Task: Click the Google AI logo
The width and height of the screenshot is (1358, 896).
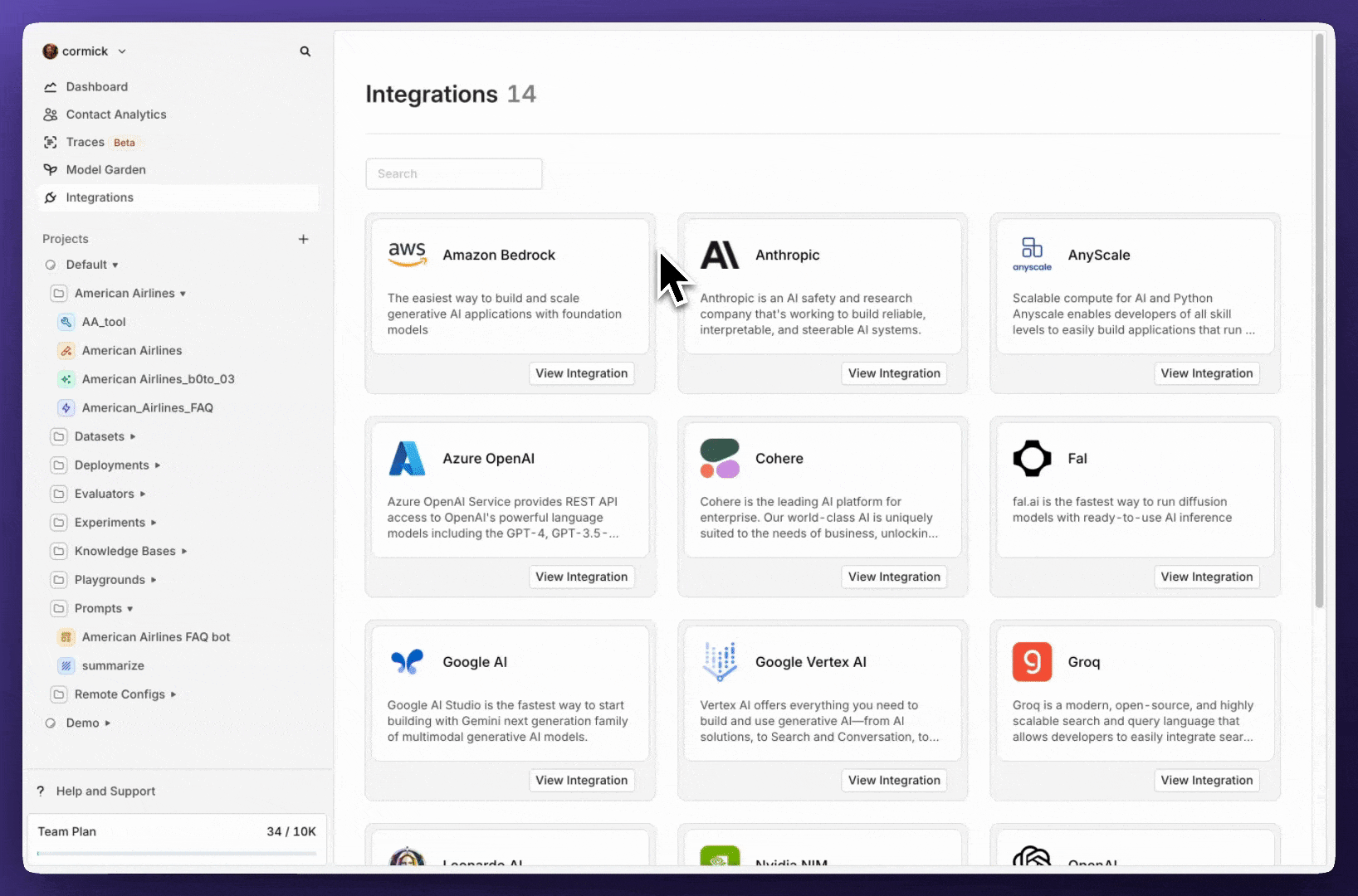Action: pos(408,661)
